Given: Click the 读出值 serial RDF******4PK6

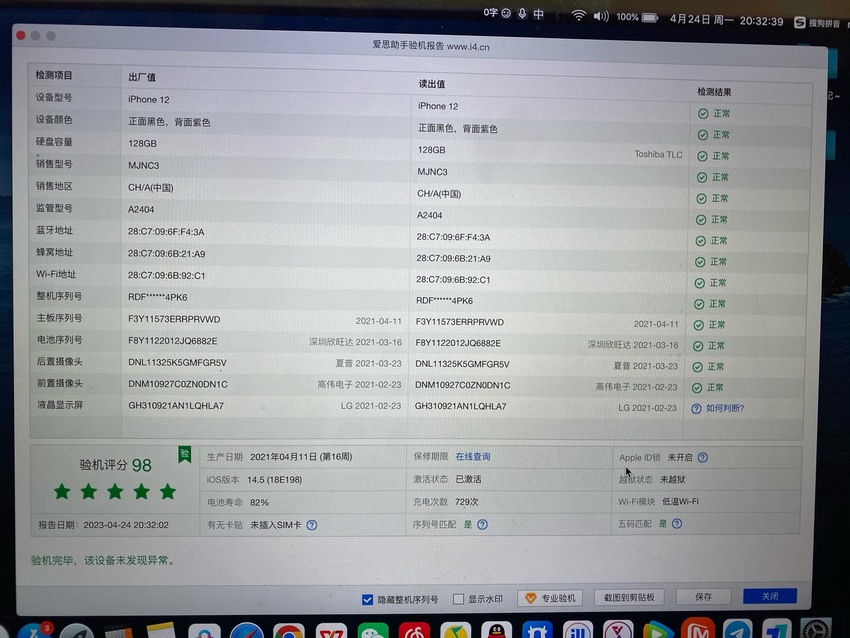Looking at the screenshot, I should (445, 301).
